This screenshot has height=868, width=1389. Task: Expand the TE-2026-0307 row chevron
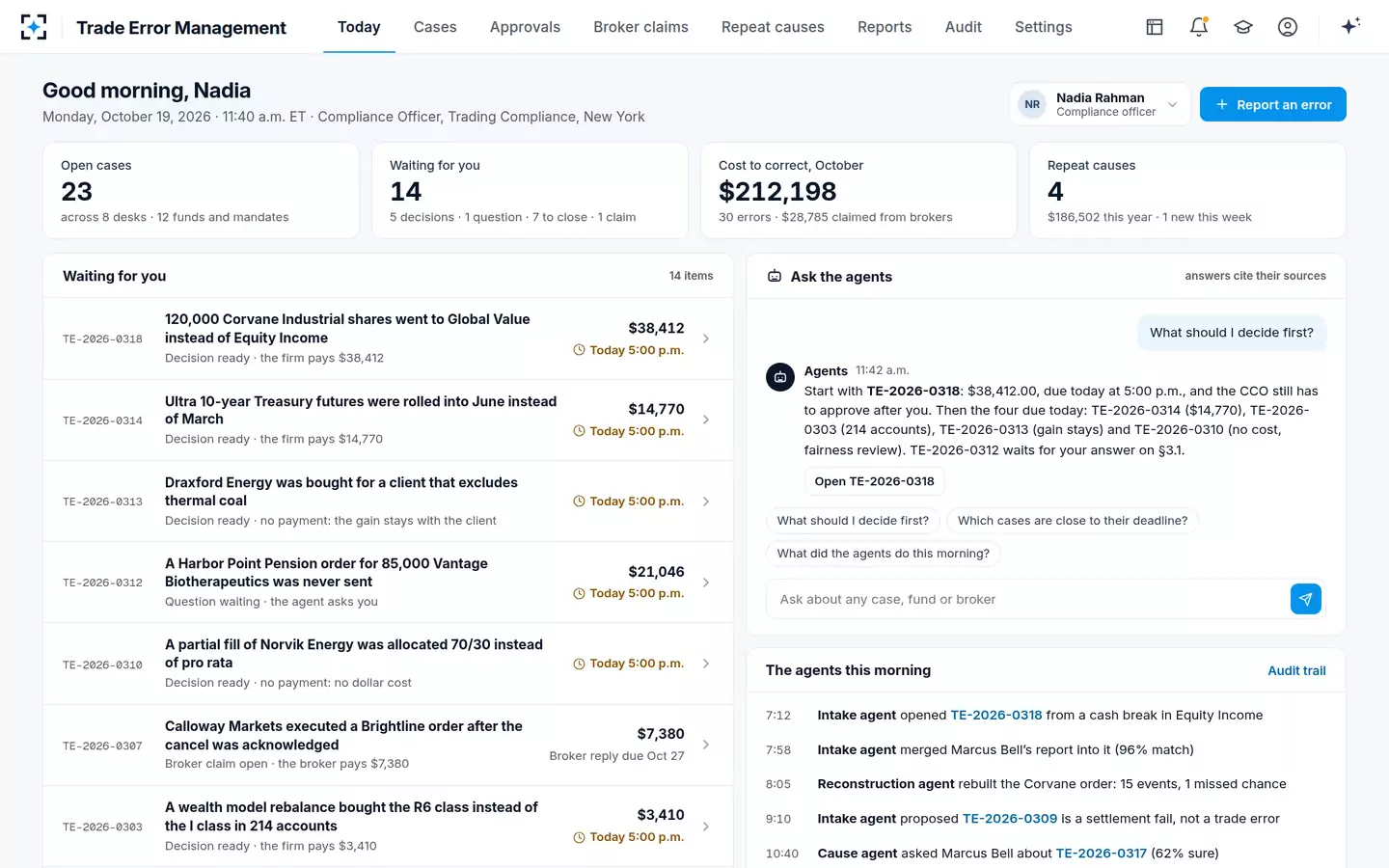(706, 745)
